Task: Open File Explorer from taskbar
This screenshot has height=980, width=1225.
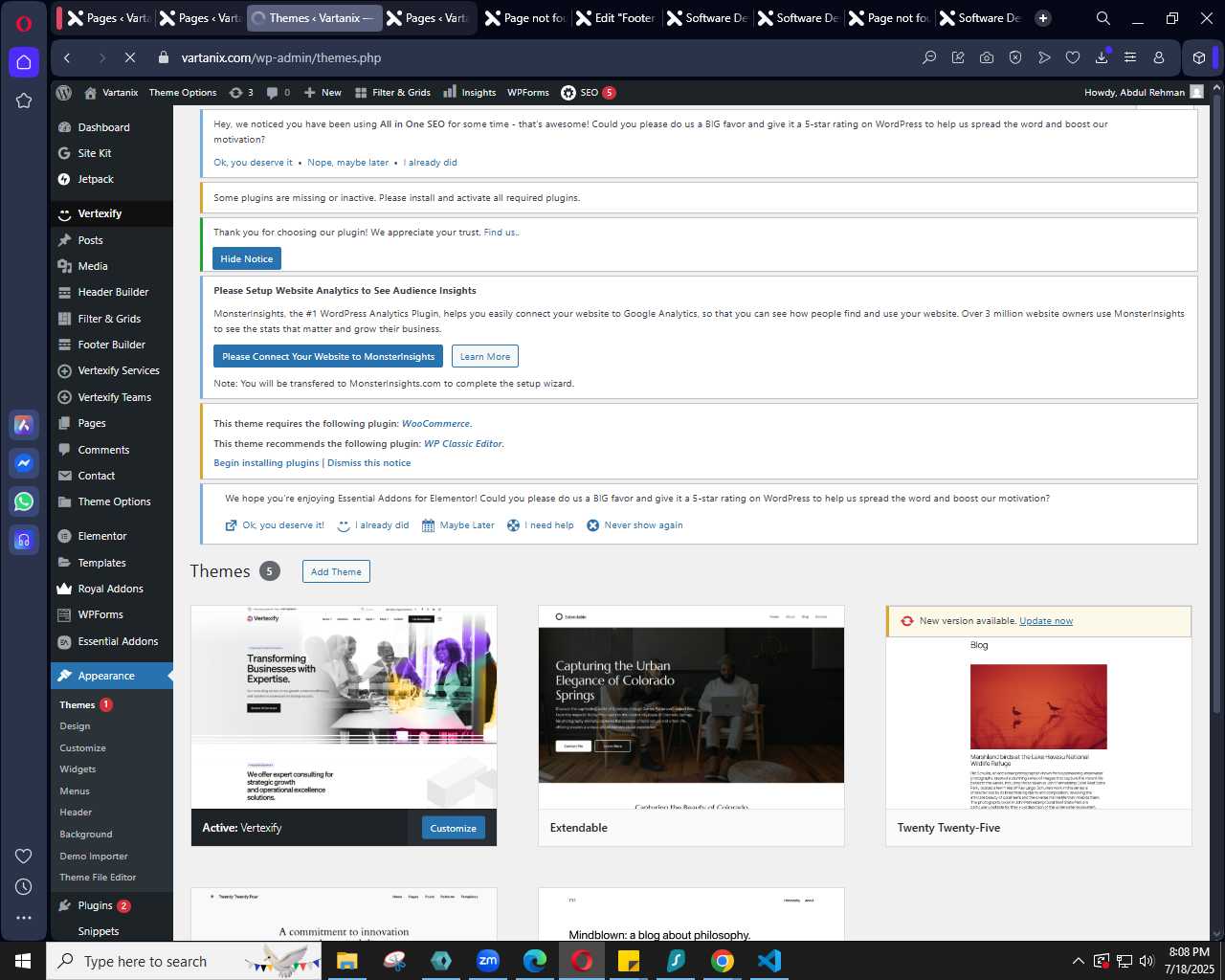Action: pyautogui.click(x=346, y=960)
